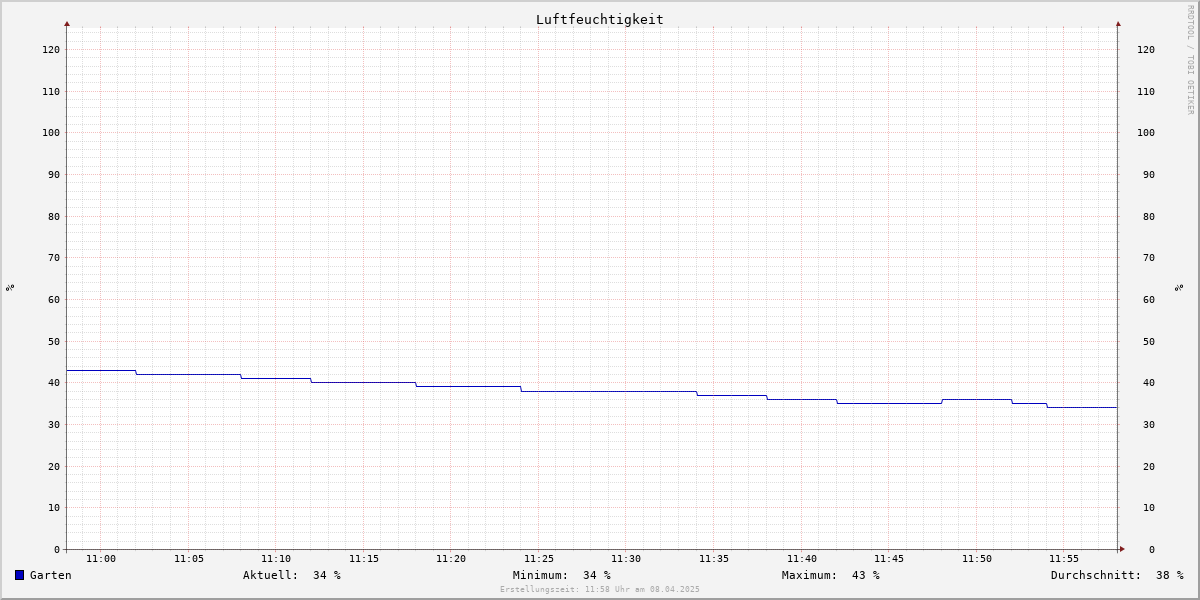The height and width of the screenshot is (600, 1200).
Task: Click the 11:10 time axis label
Action: 276,559
